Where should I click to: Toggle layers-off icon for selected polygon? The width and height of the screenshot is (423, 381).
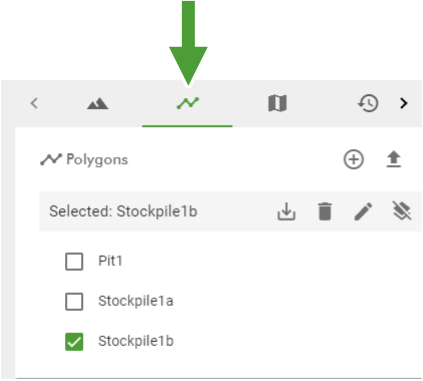402,211
